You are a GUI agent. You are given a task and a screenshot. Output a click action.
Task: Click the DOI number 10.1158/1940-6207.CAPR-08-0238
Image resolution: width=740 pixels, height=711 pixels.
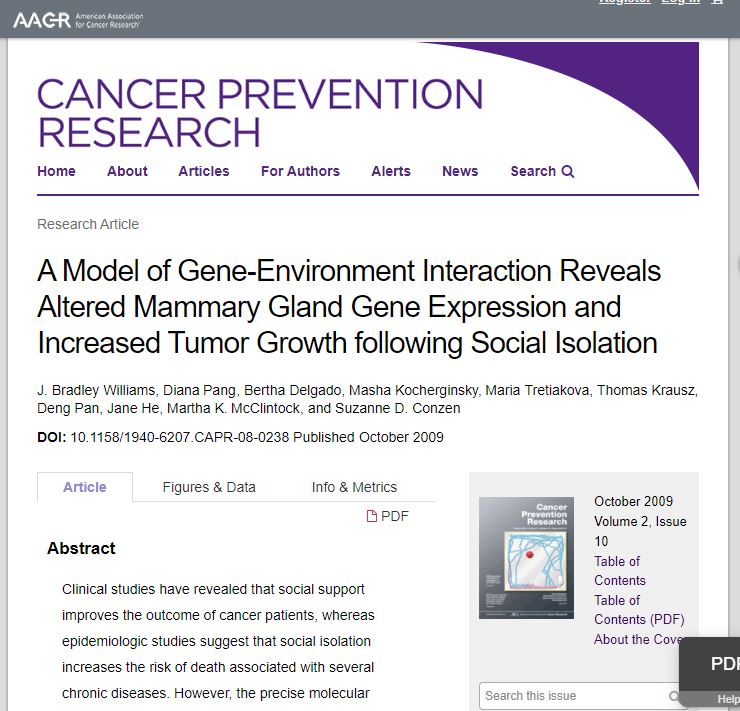(x=179, y=437)
